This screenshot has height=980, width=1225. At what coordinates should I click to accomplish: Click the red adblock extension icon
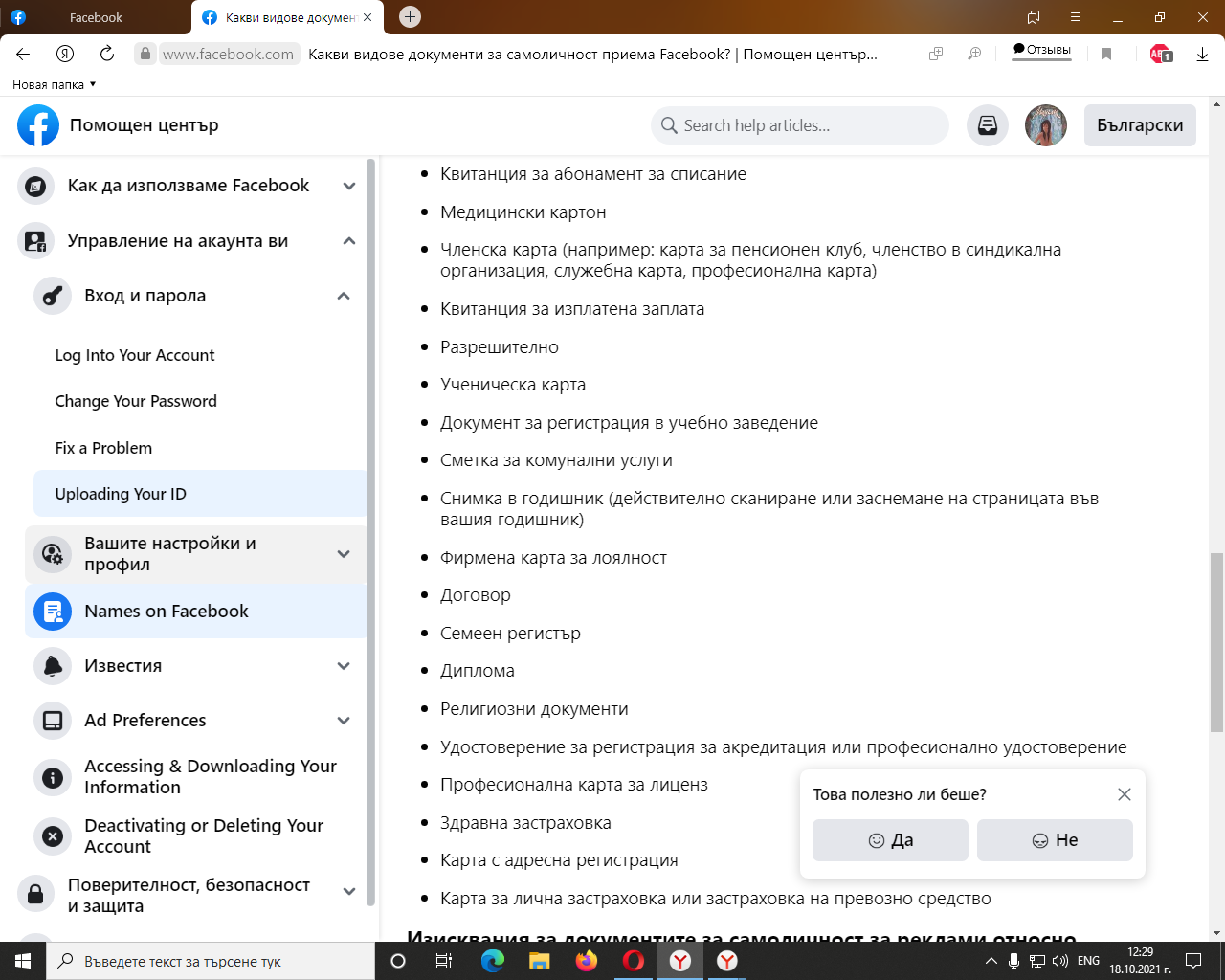click(1161, 54)
